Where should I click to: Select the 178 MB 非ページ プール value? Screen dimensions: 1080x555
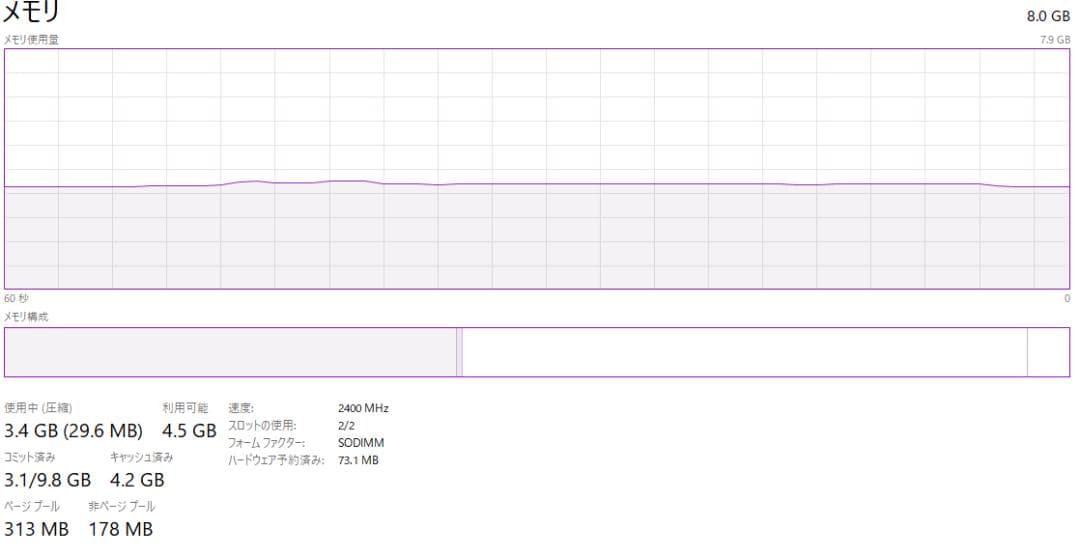121,529
